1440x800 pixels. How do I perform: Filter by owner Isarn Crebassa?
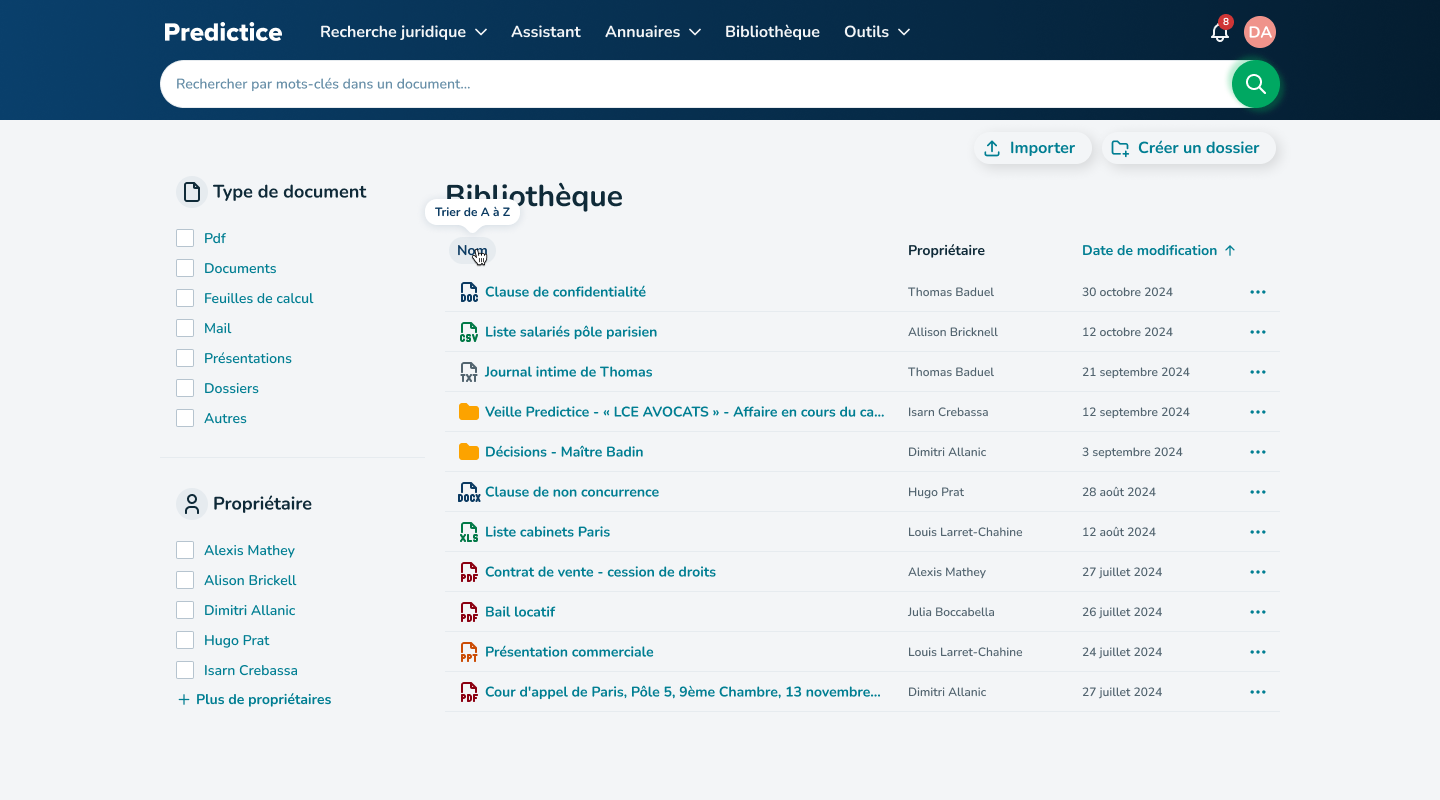pos(185,670)
